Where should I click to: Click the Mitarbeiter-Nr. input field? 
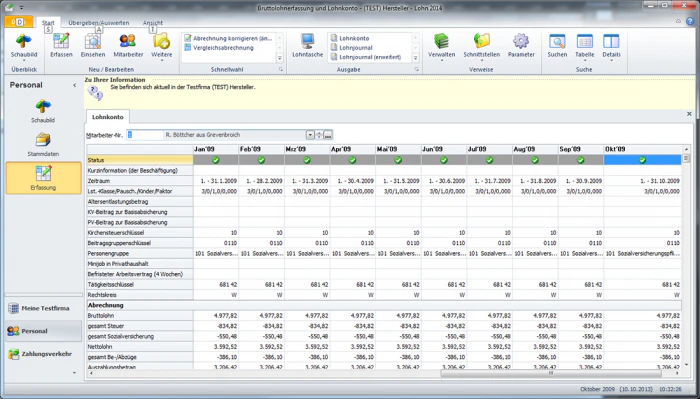point(146,135)
